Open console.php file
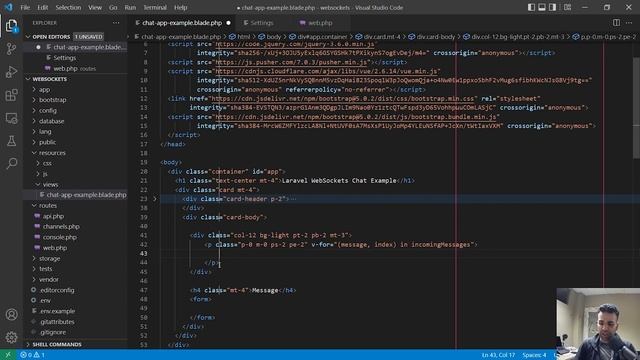 click(x=60, y=237)
